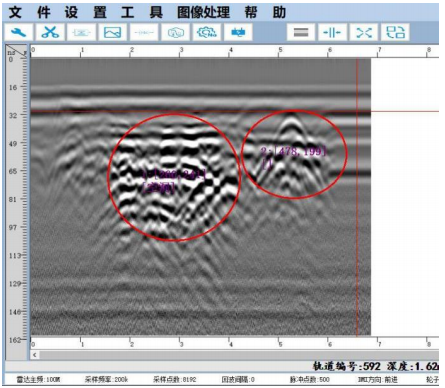The width and height of the screenshot is (445, 388).
Task: Click the wrench settings icon
Action: 19,32
